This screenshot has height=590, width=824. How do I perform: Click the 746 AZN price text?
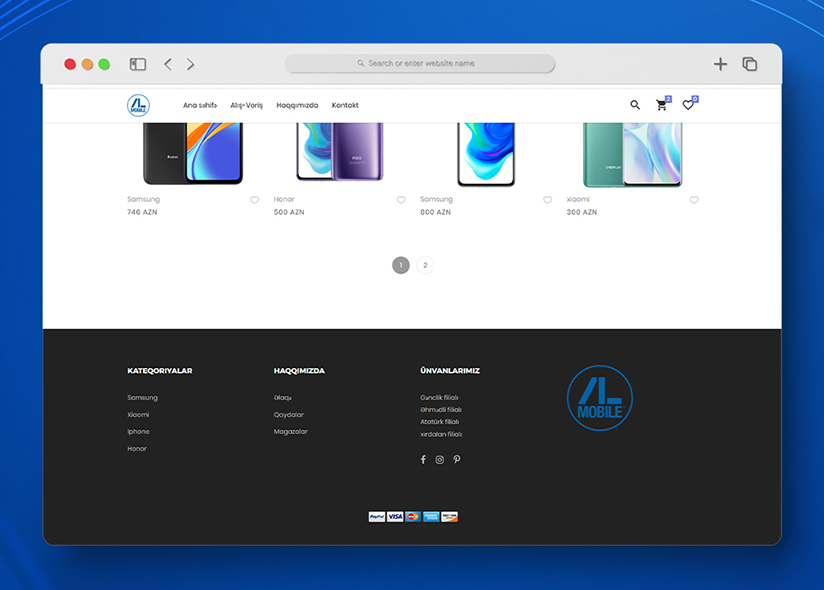(142, 212)
